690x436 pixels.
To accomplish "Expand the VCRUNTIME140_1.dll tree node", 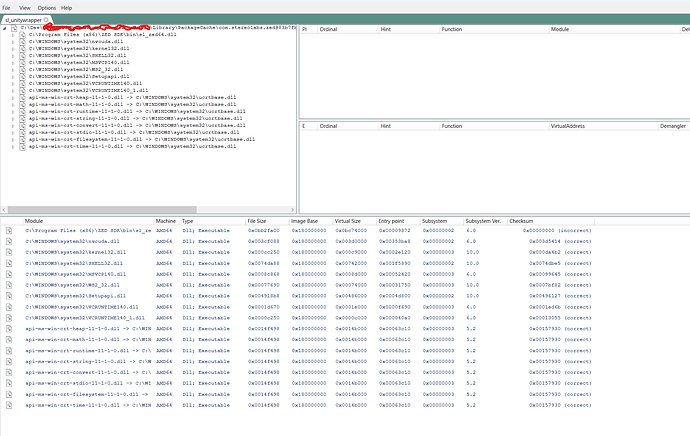I will click(13, 91).
